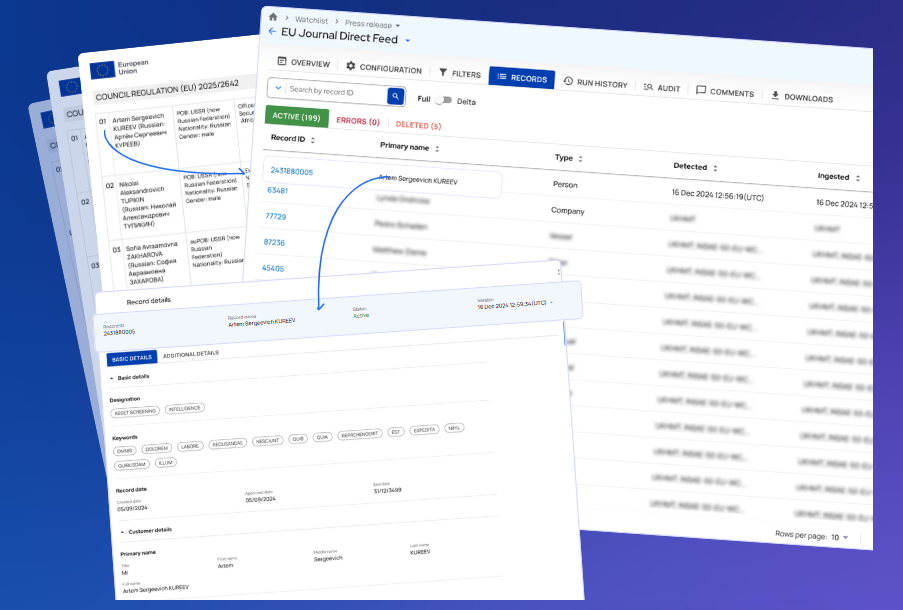Show Deleted (5) records
The image size is (903, 610).
click(418, 125)
